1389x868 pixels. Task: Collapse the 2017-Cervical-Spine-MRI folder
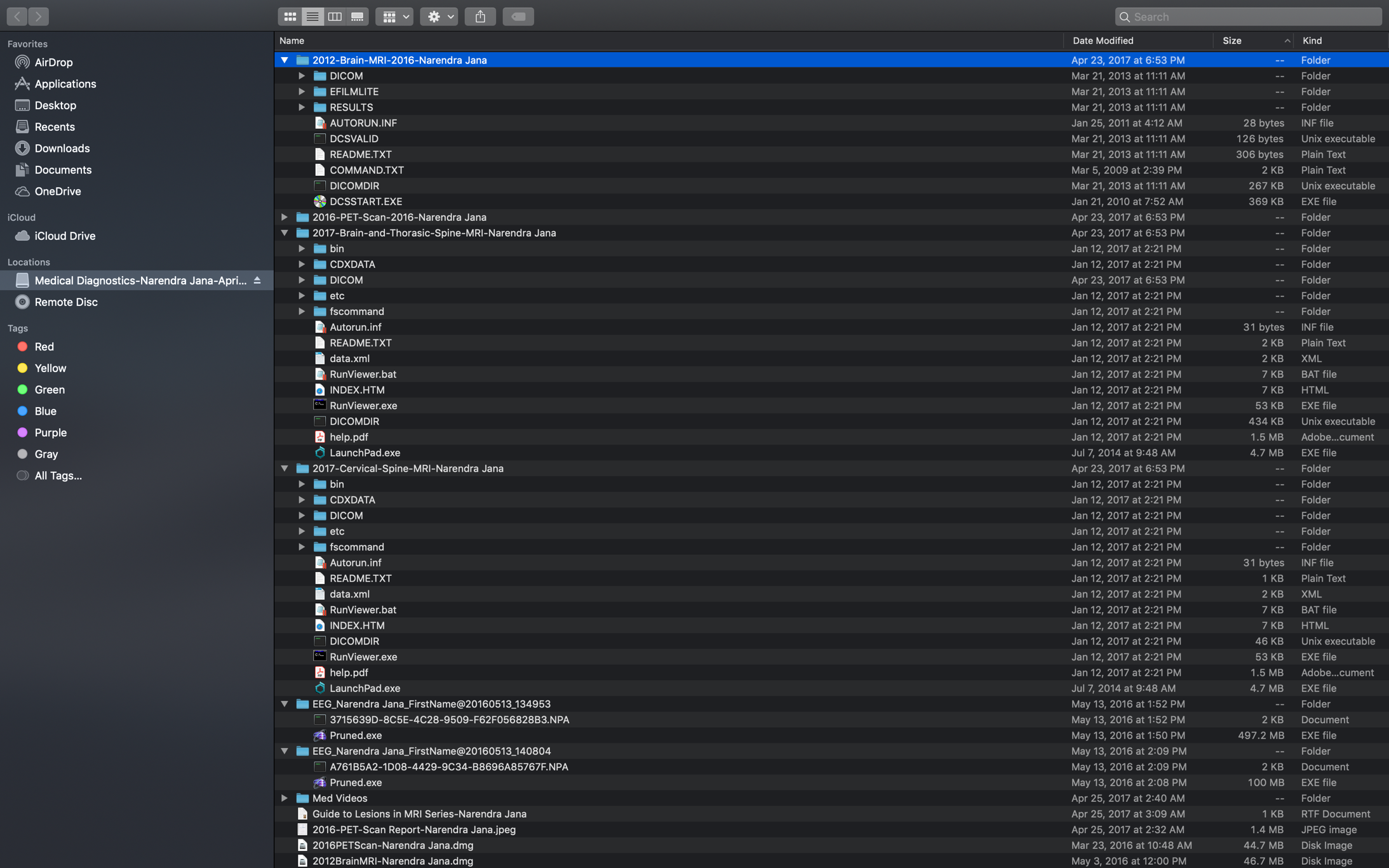click(285, 469)
